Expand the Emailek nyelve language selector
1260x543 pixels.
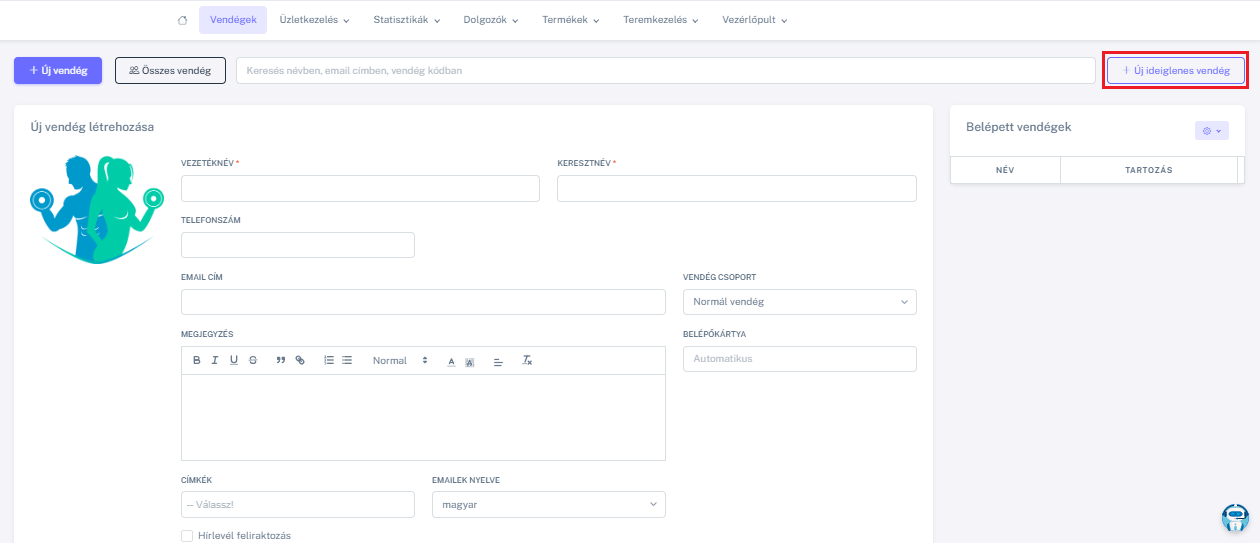548,505
